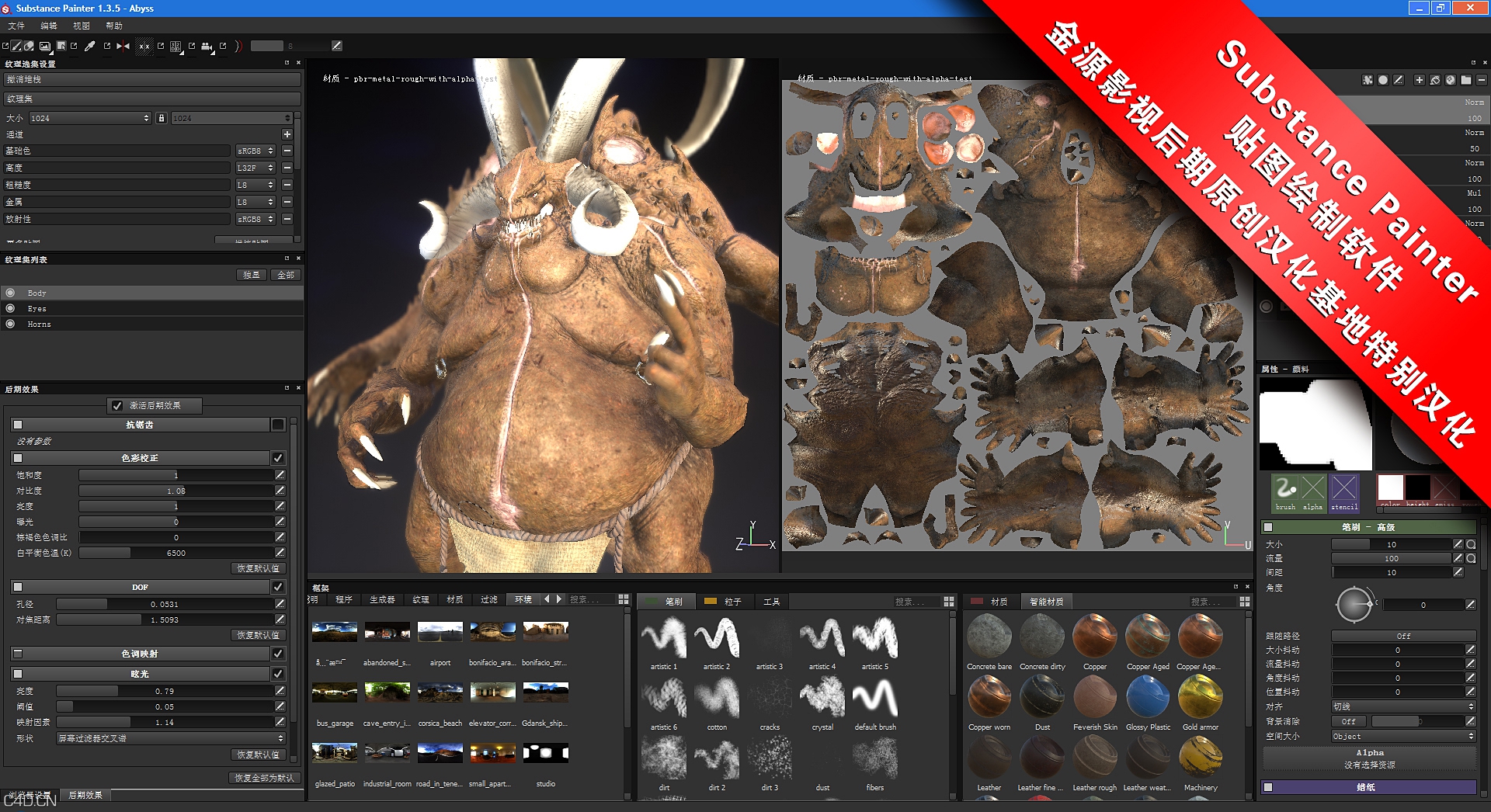Open the sRGB8 format dropdown next to 基础色
Screen dimensions: 1491x812
(x=255, y=151)
